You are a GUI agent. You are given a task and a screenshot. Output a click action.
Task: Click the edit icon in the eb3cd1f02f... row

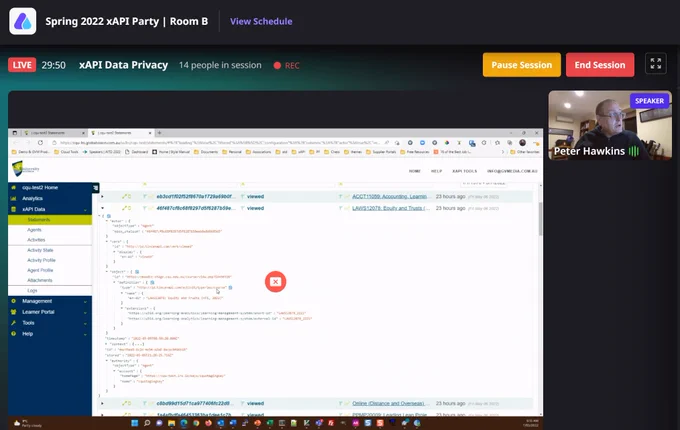124,196
